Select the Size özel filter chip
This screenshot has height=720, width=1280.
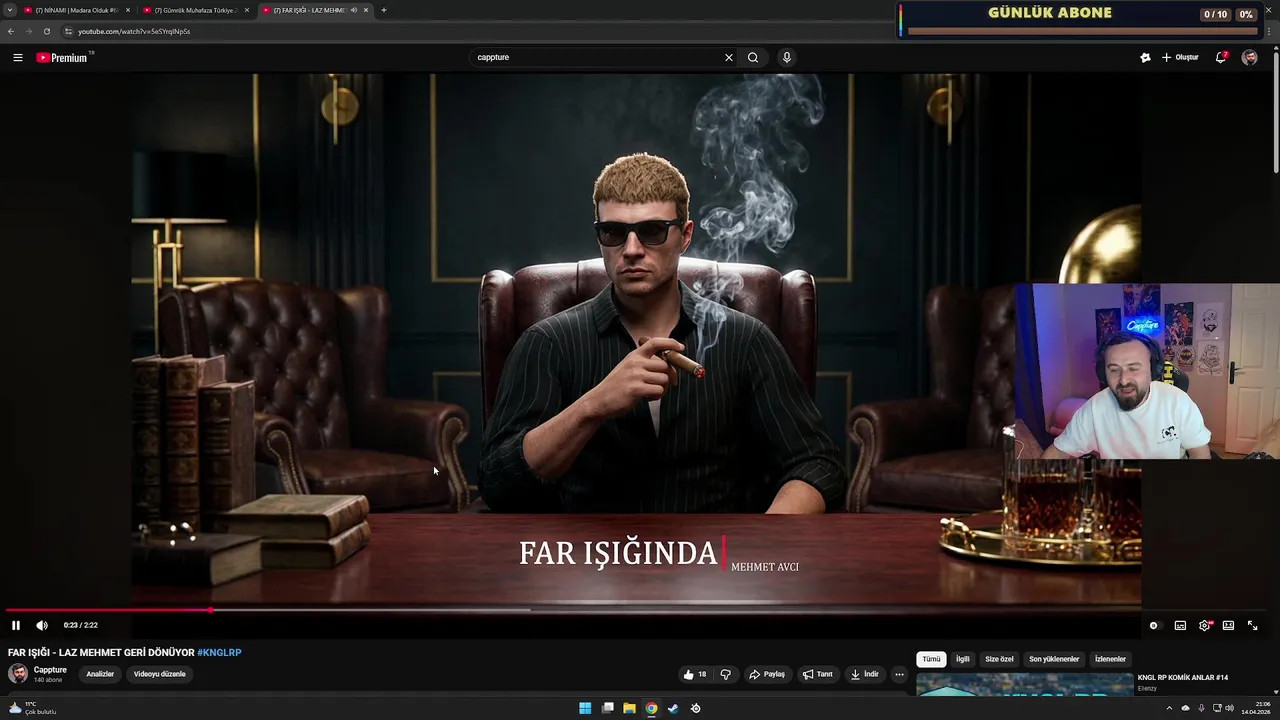coord(999,659)
